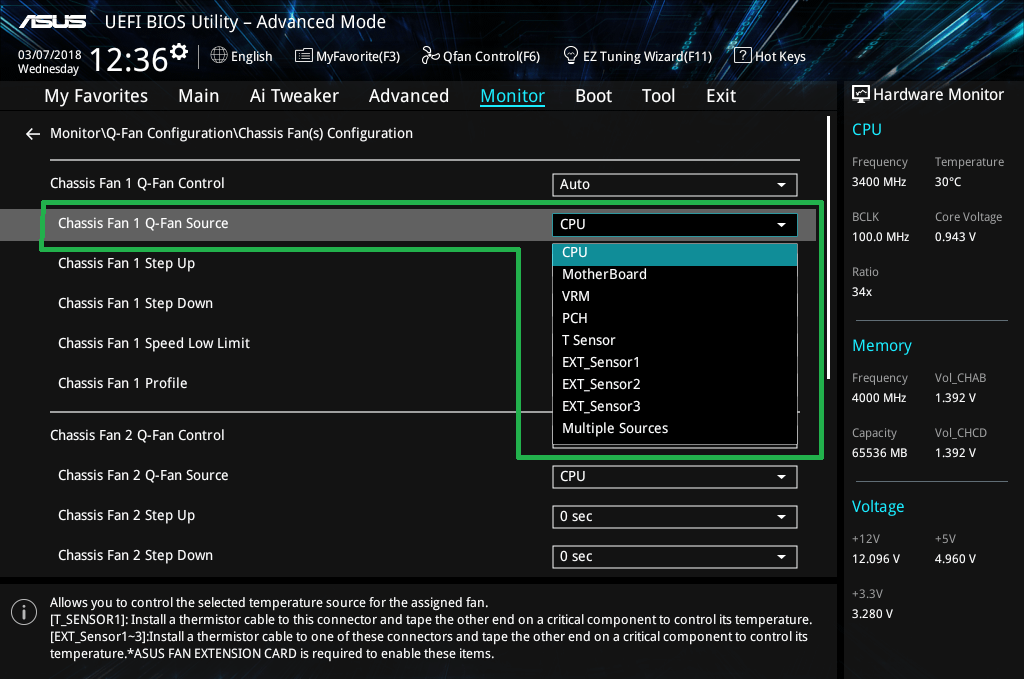This screenshot has height=679, width=1024.
Task: Go to the Boot tab
Action: click(x=594, y=96)
